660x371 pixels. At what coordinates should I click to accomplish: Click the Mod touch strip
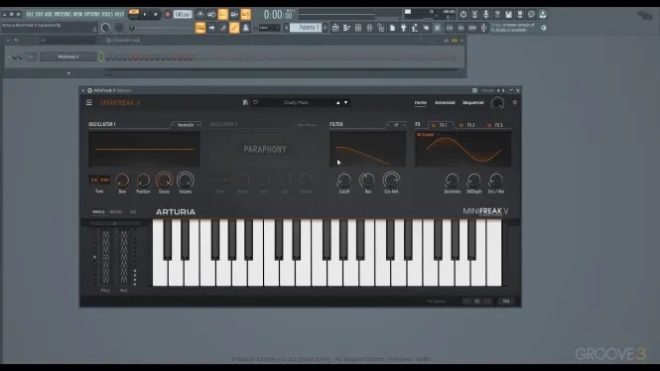point(124,257)
